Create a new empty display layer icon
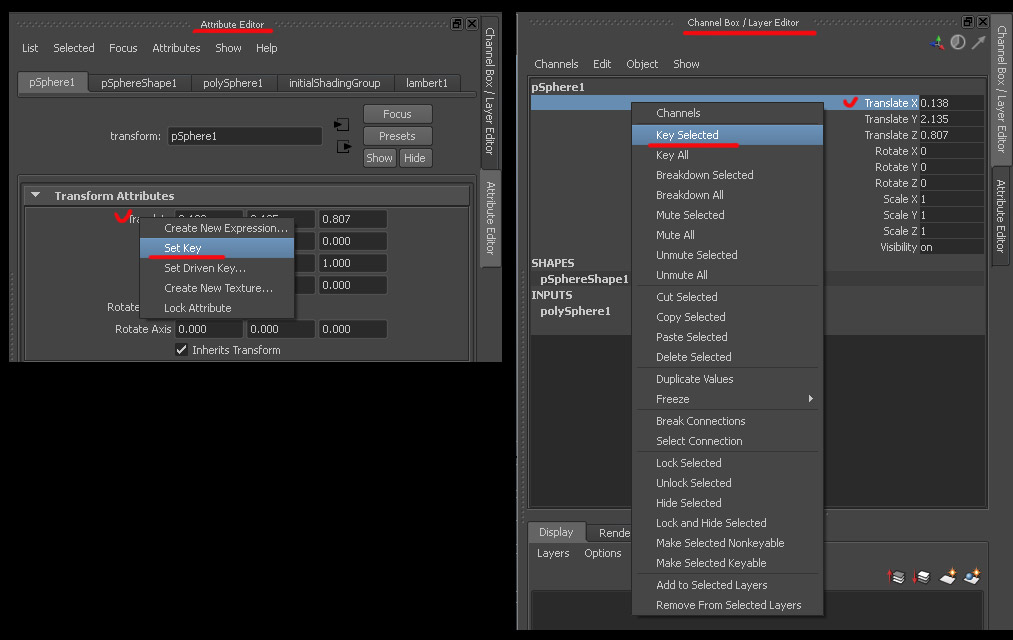This screenshot has height=640, width=1013. 947,577
